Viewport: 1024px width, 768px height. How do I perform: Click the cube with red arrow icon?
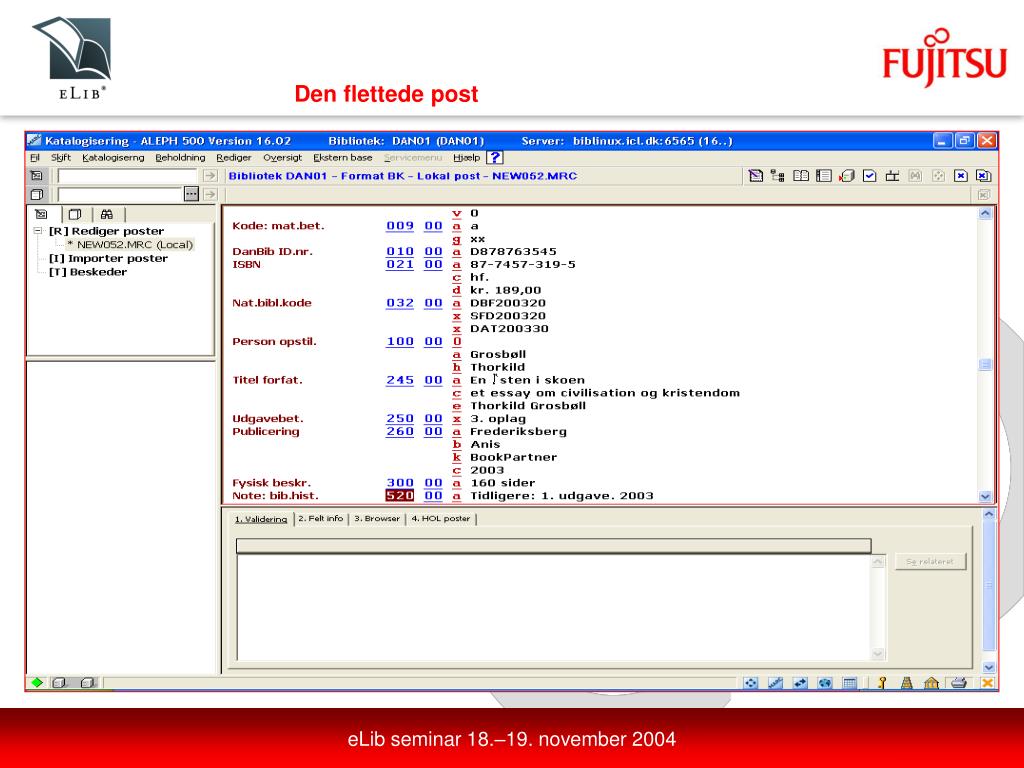tap(847, 176)
